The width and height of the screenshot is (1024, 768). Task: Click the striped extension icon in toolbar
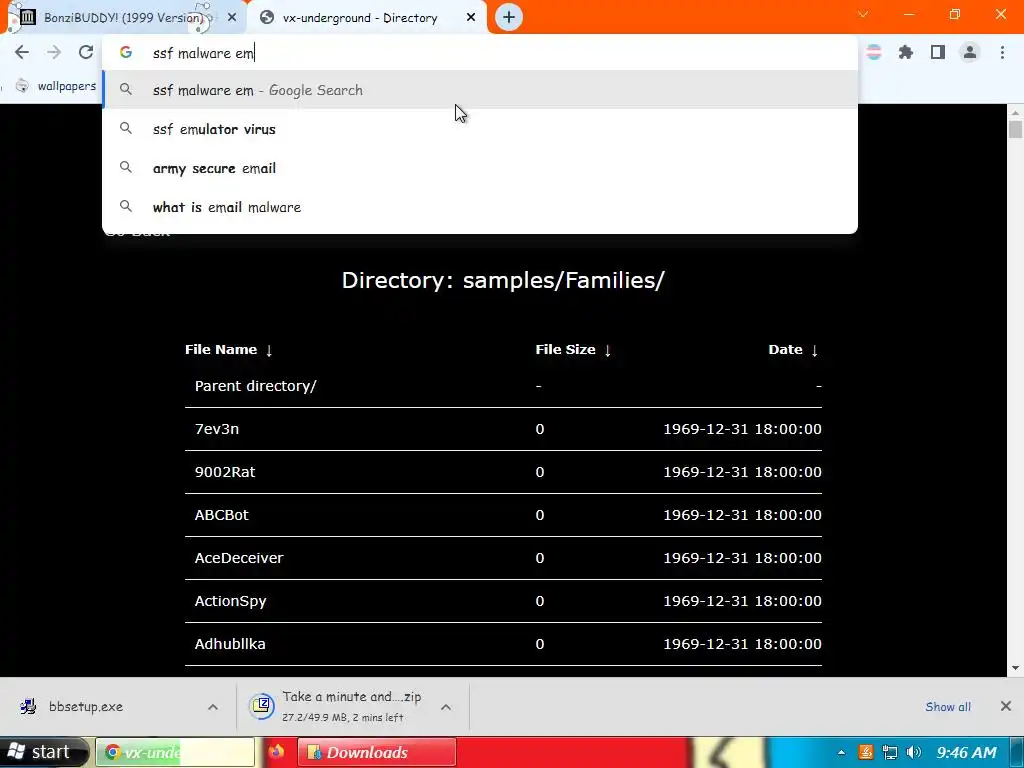(874, 52)
